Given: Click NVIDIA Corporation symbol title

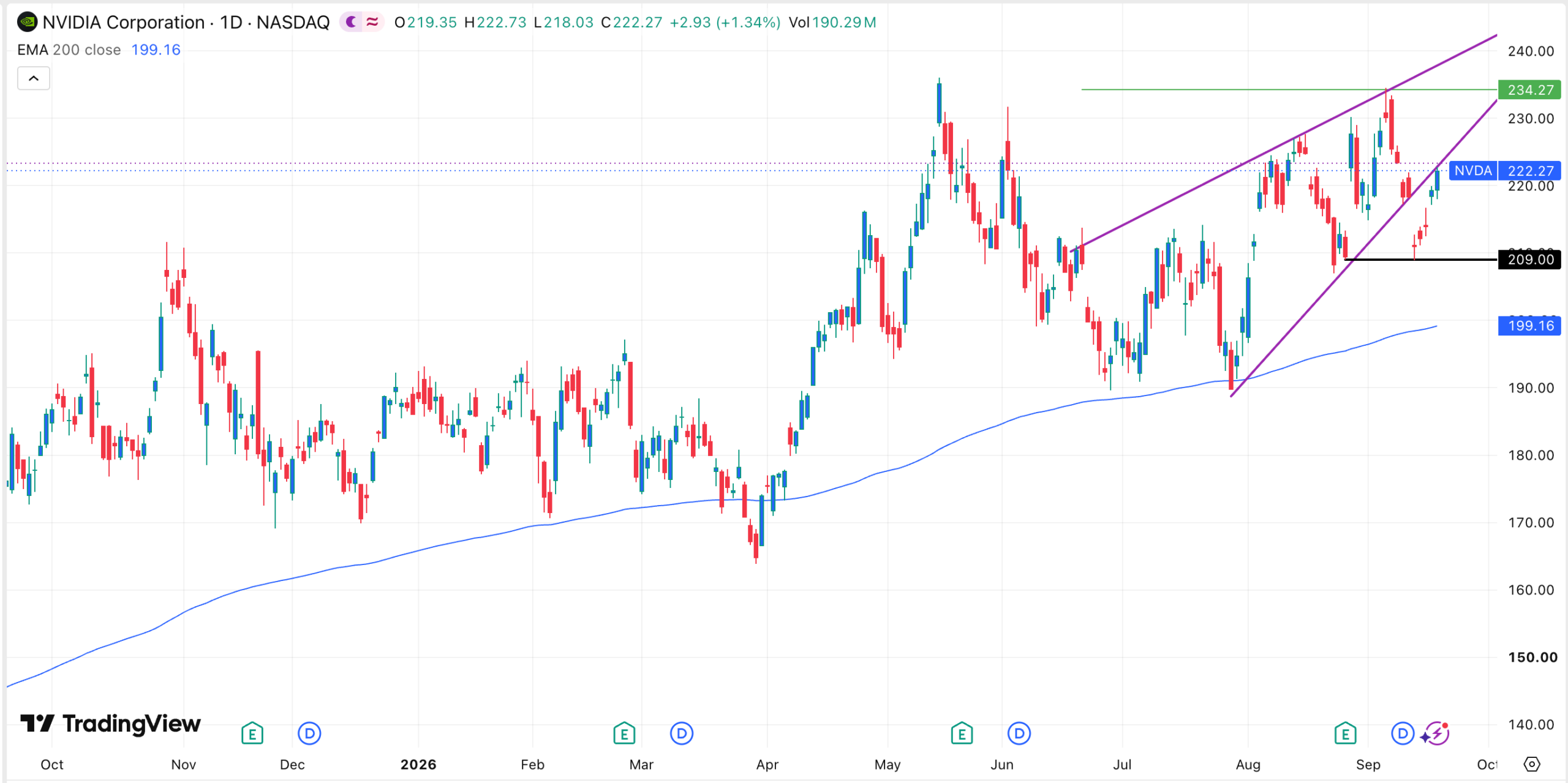Looking at the screenshot, I should point(124,23).
